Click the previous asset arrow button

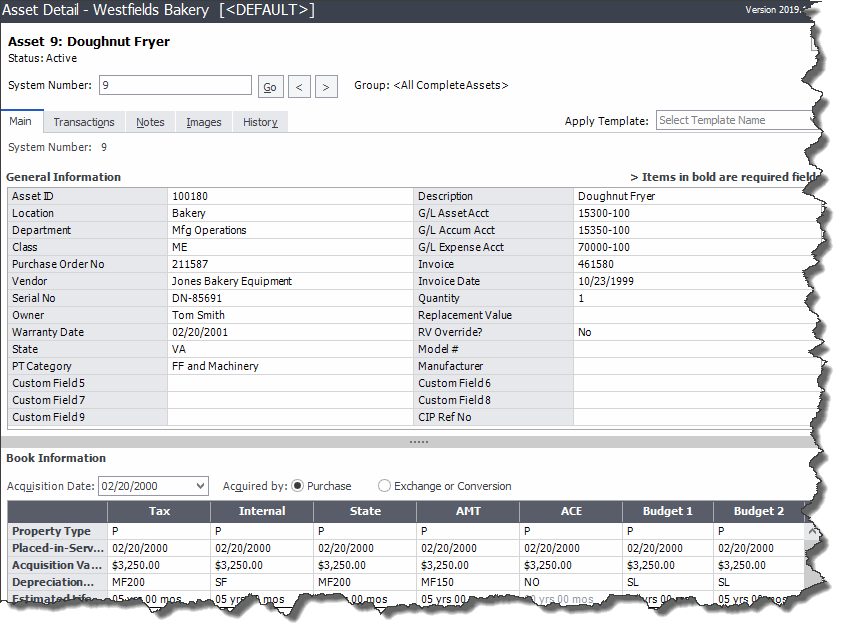coord(299,87)
